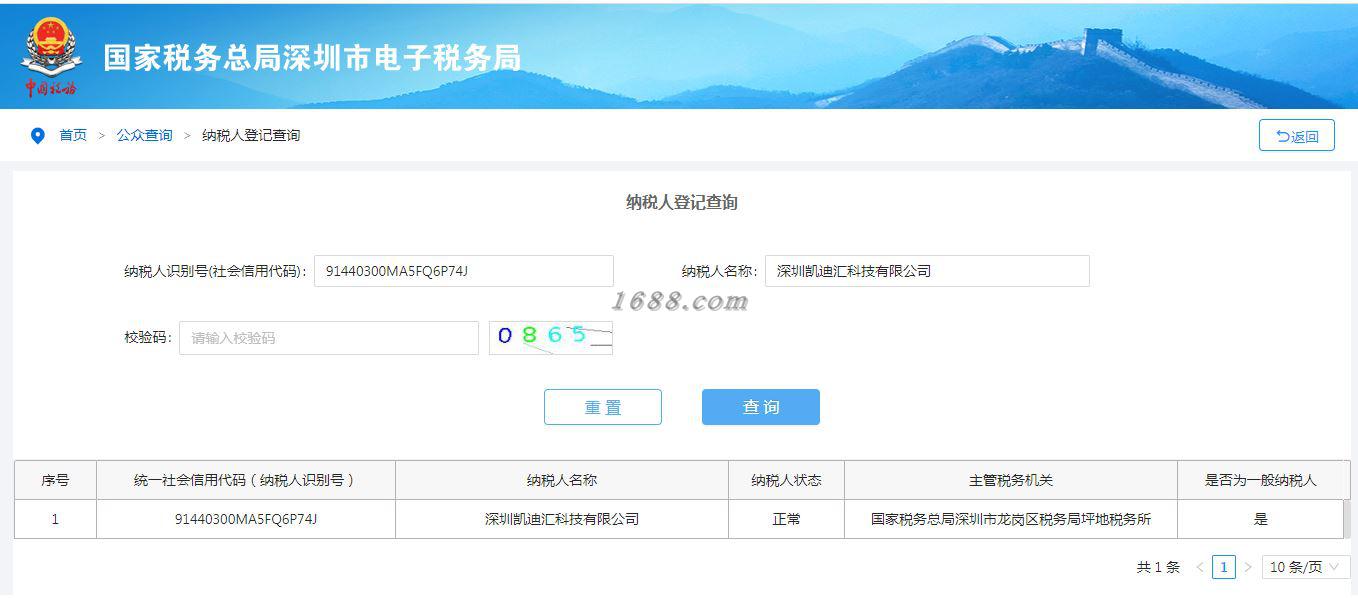1358x598 pixels.
Task: Click the next page arrow
Action: [1247, 567]
